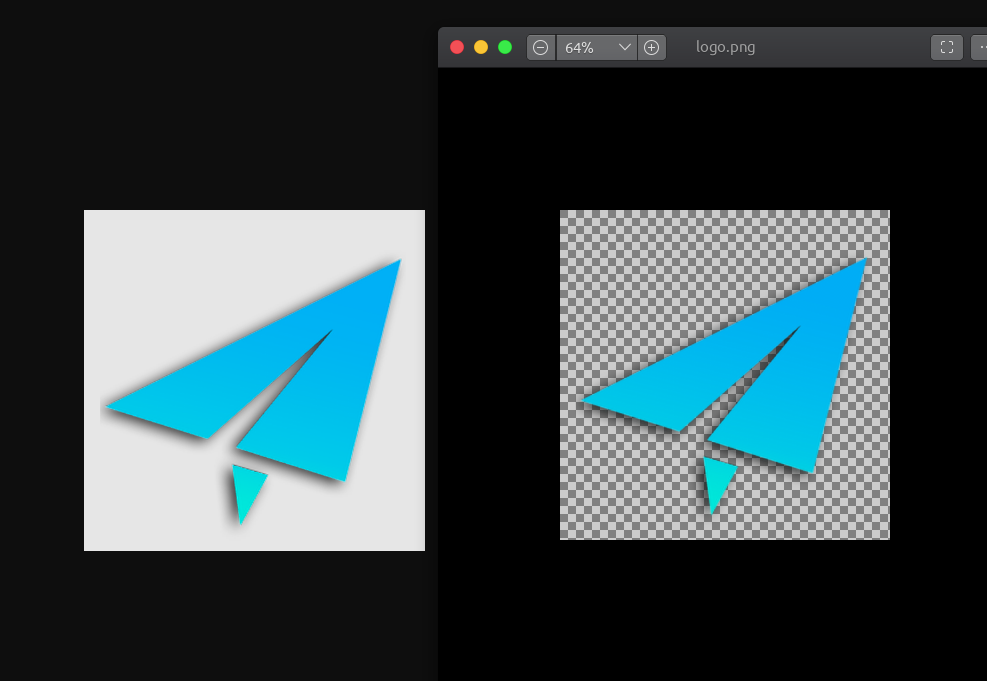The image size is (987, 681).
Task: Click the small cyan triangle in the logo.png preview
Action: pos(717,478)
